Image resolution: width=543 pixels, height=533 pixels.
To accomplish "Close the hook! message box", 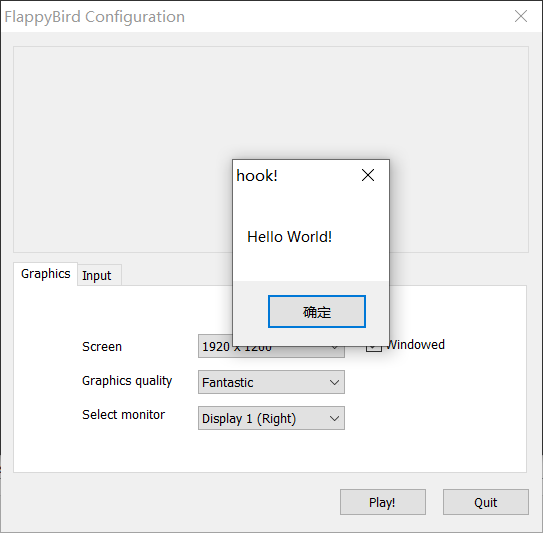I will [x=368, y=175].
